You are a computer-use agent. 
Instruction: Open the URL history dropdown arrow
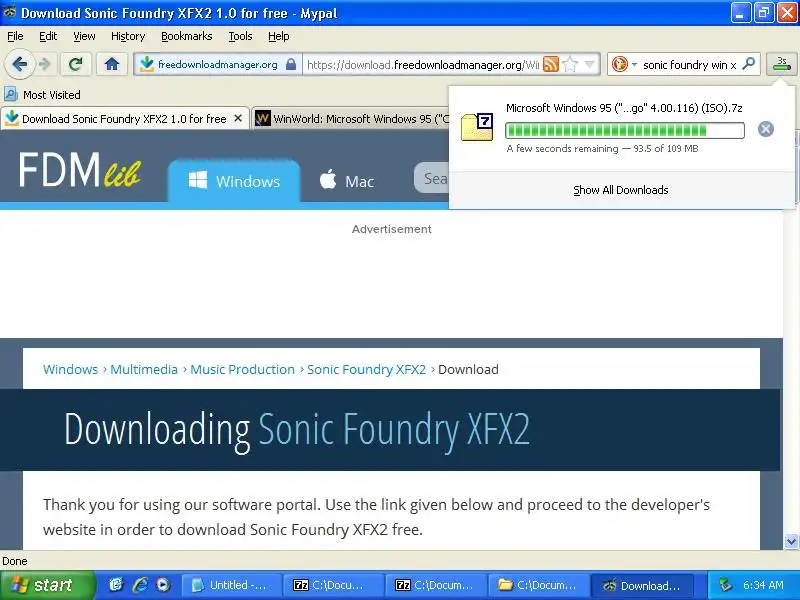pyautogui.click(x=589, y=64)
